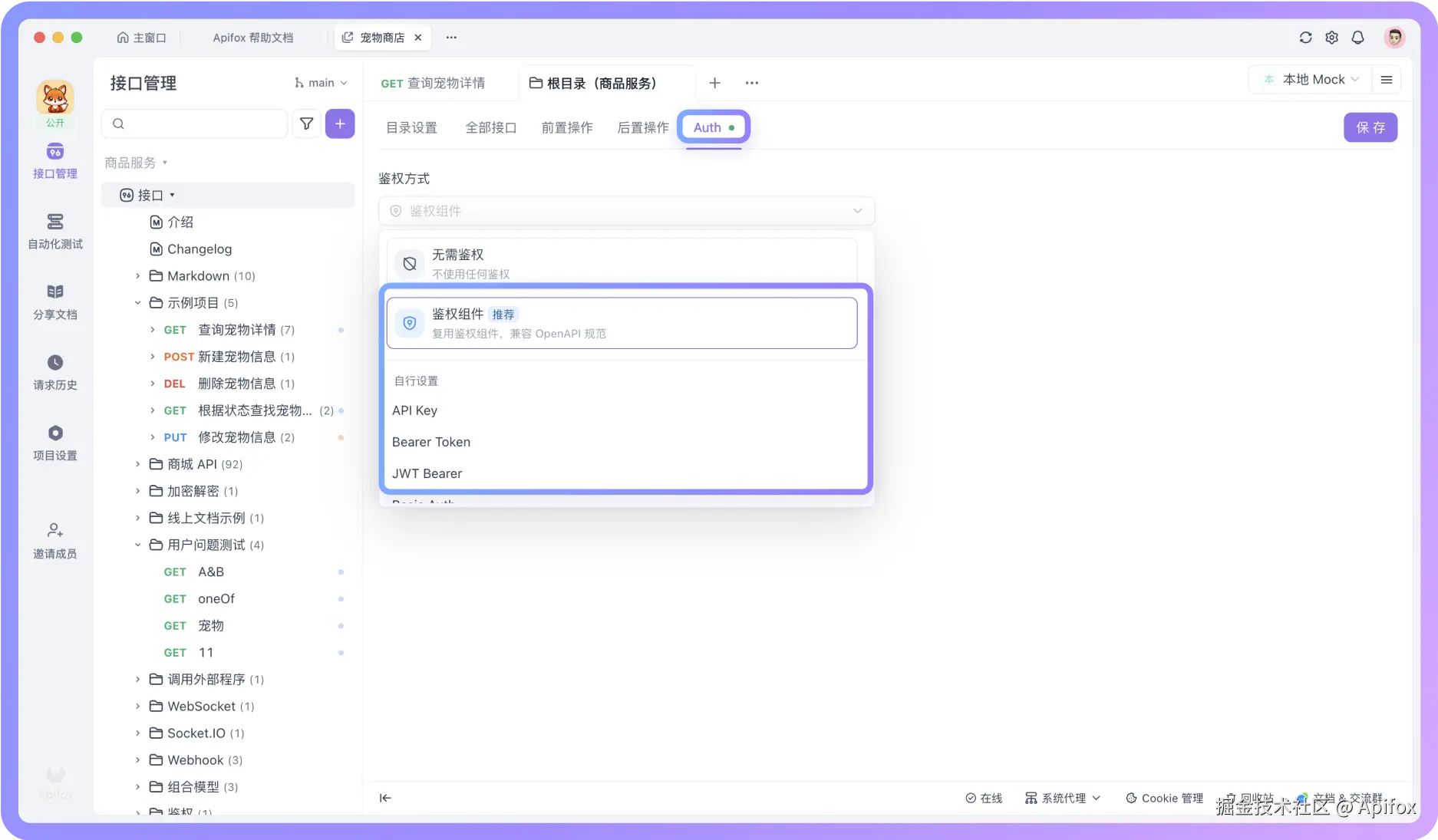Open the 分享文档 panel in sidebar
Screen dimensions: 1438x840
click(x=54, y=301)
